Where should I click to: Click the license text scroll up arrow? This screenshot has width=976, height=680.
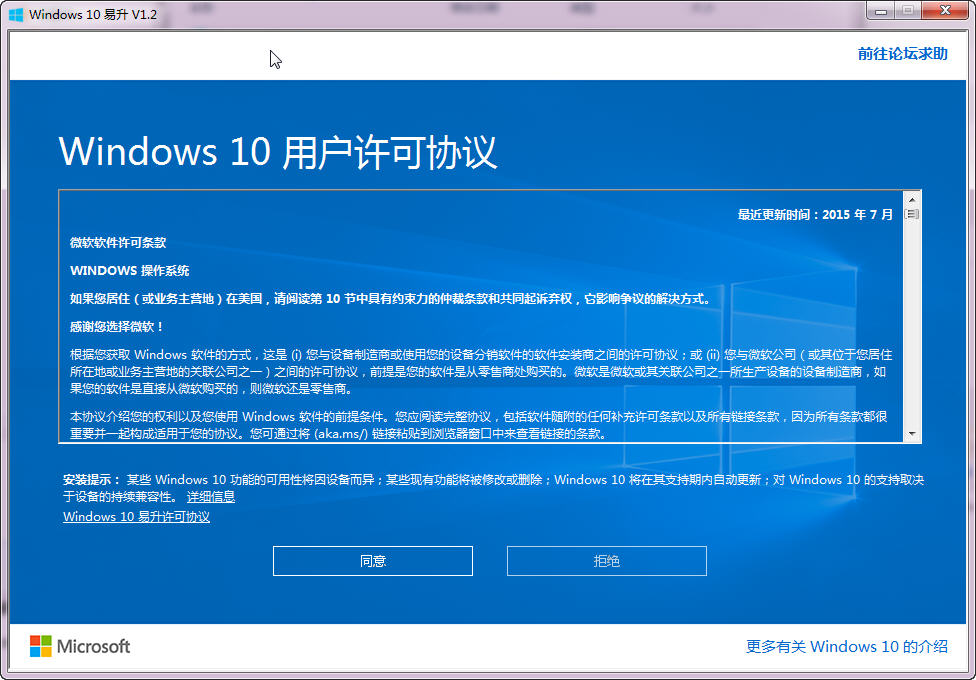912,200
